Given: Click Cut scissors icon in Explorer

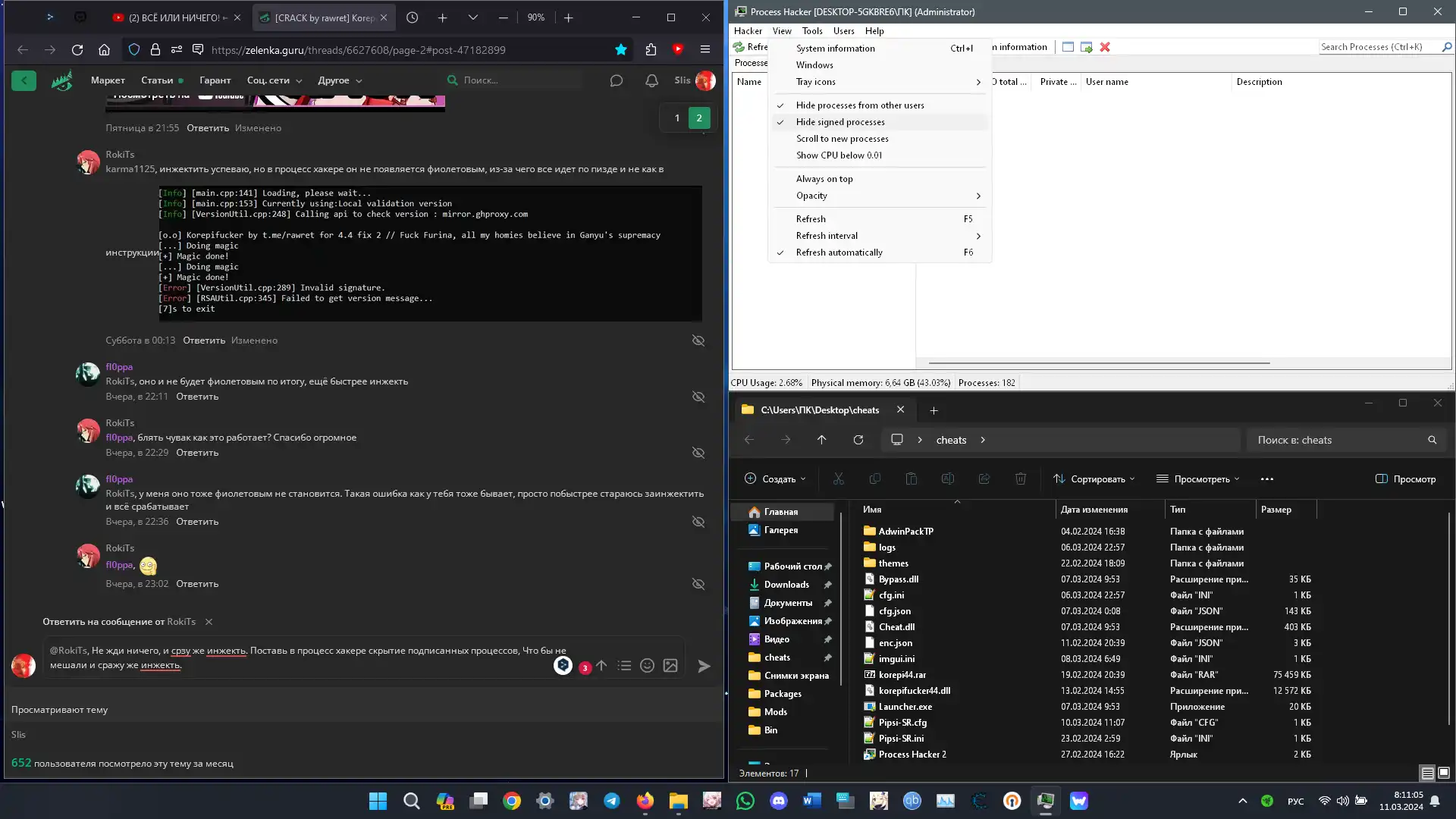Looking at the screenshot, I should 838,479.
